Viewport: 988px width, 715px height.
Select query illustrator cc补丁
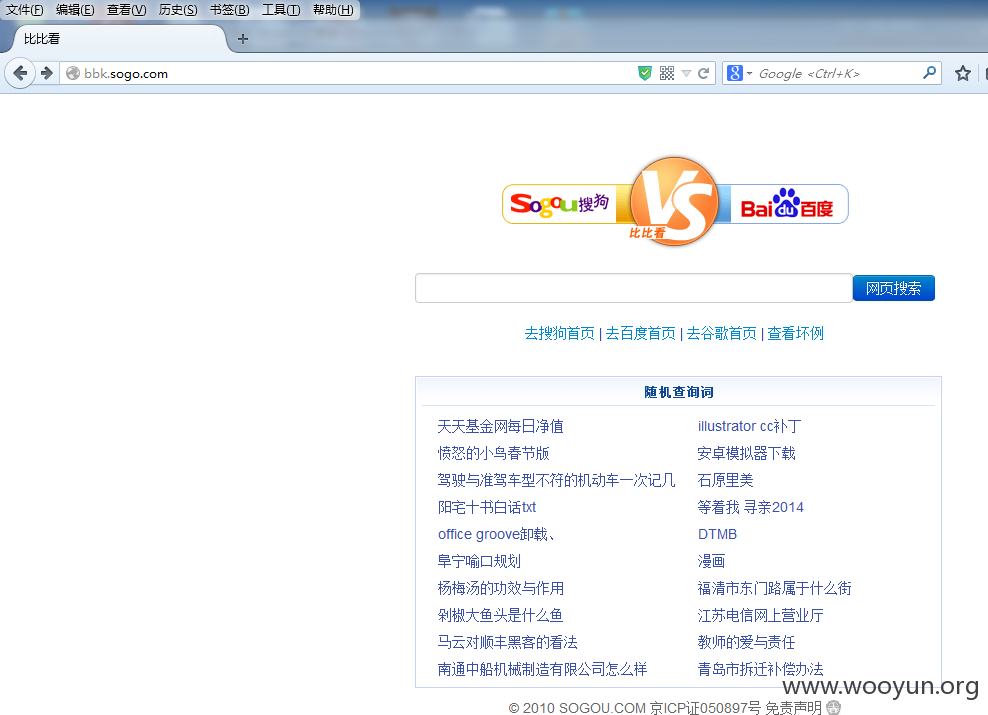pos(749,426)
